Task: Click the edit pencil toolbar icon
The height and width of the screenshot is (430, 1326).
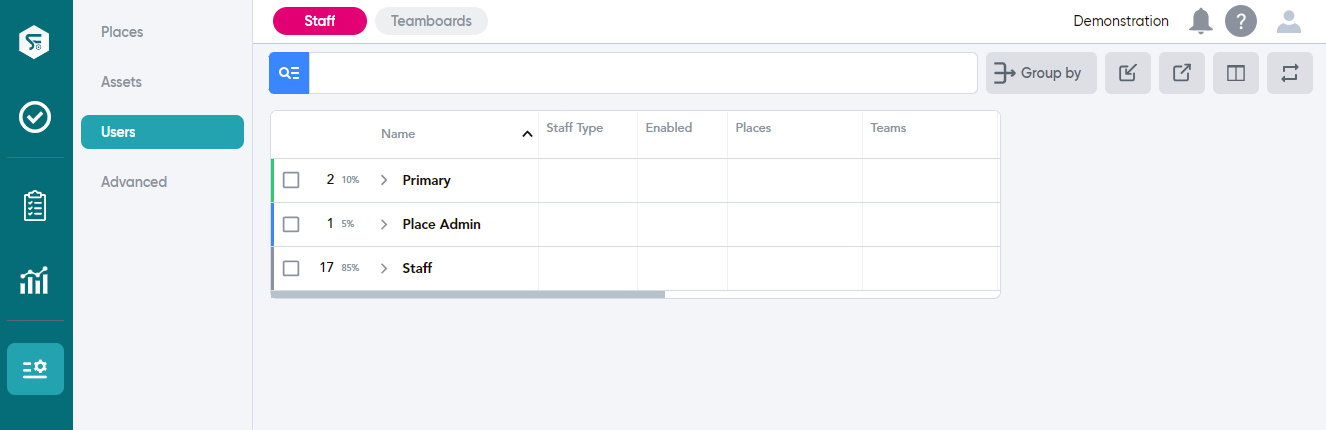Action: coord(1128,73)
